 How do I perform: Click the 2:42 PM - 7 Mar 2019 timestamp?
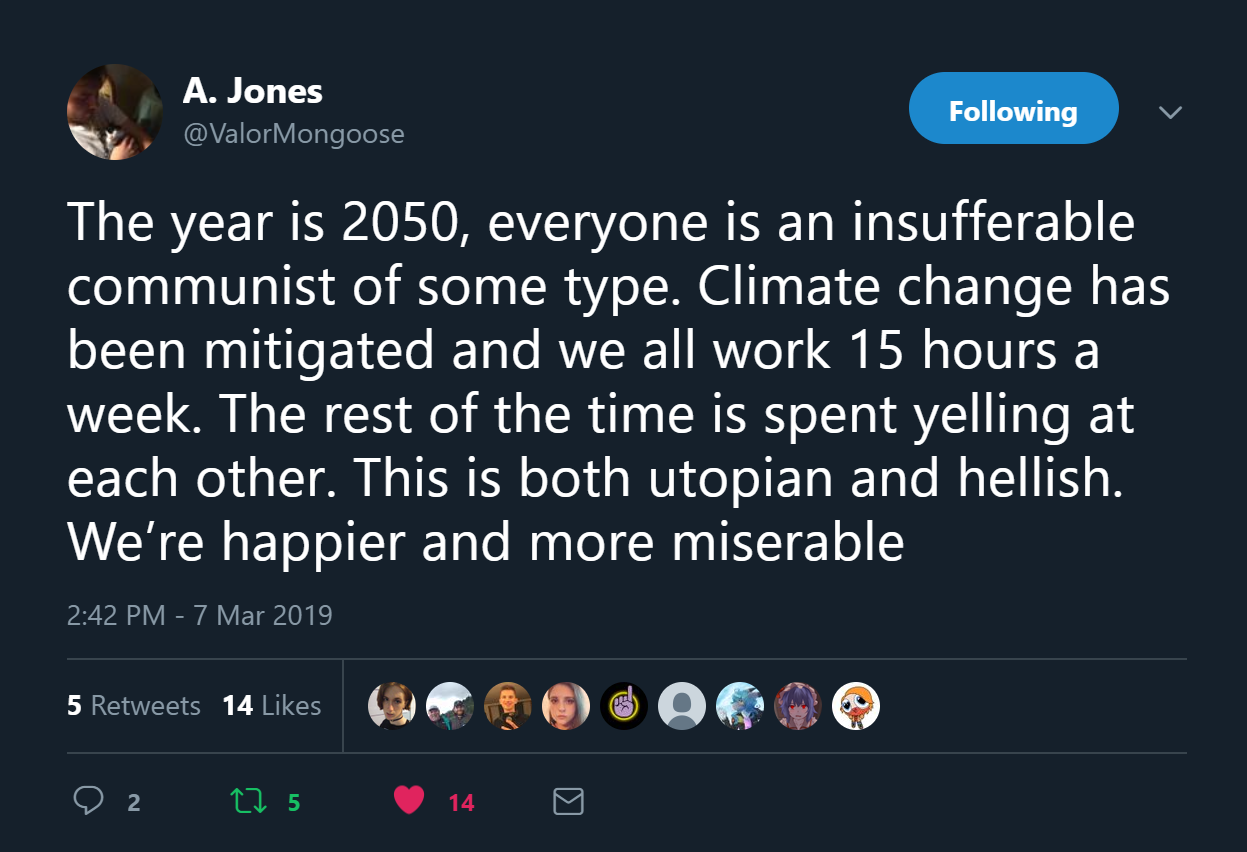tap(200, 614)
